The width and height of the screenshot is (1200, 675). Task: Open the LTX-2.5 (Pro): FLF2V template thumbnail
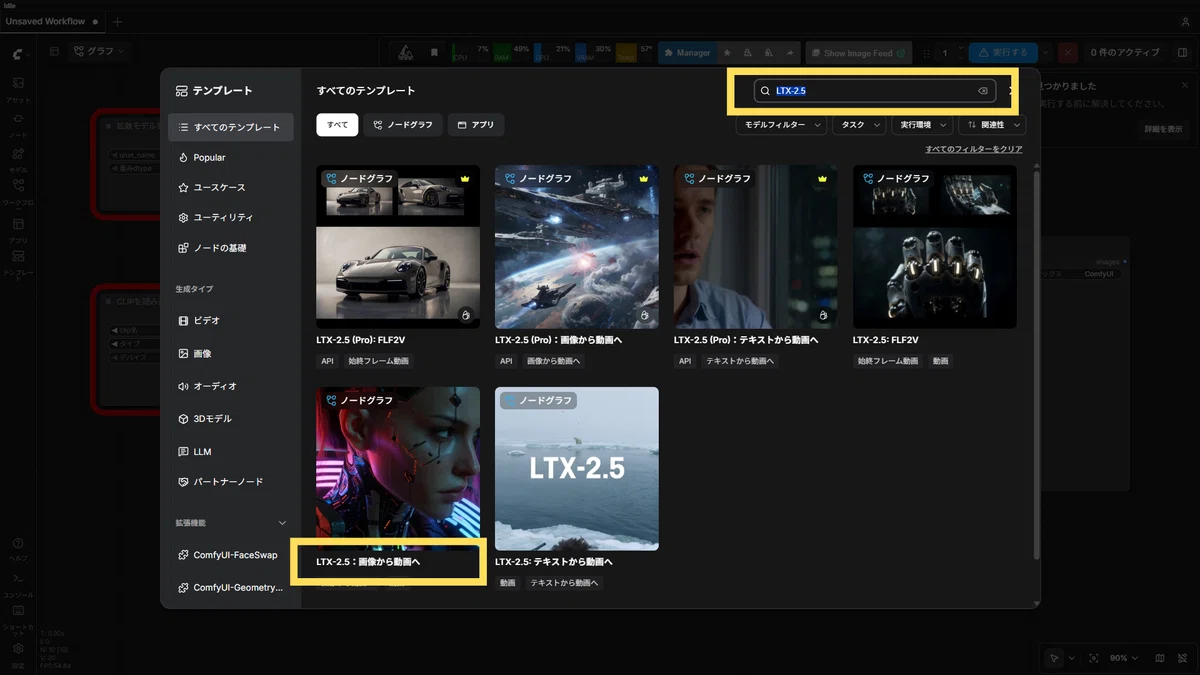pos(398,247)
